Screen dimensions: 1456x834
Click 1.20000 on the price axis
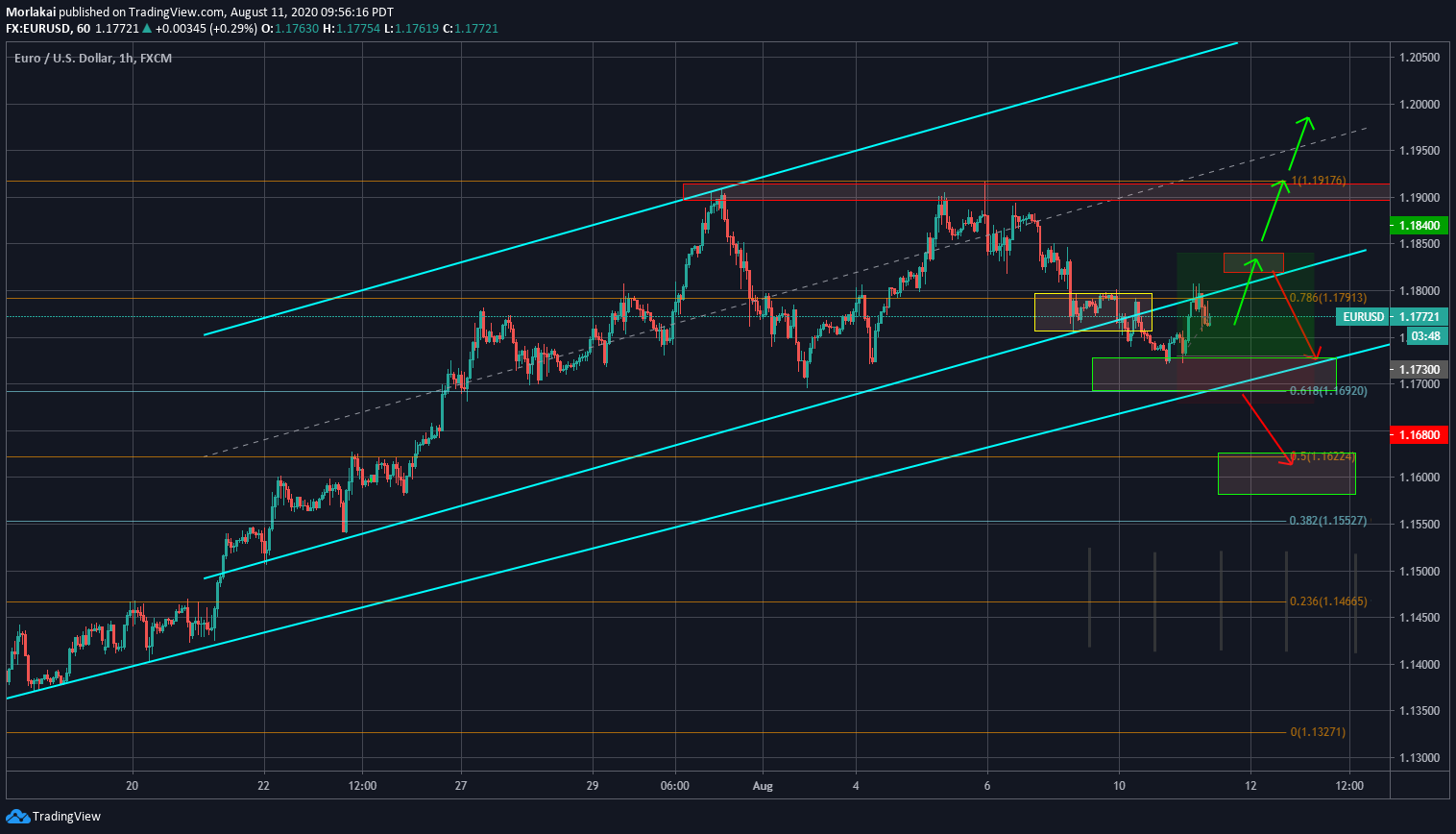click(1420, 105)
